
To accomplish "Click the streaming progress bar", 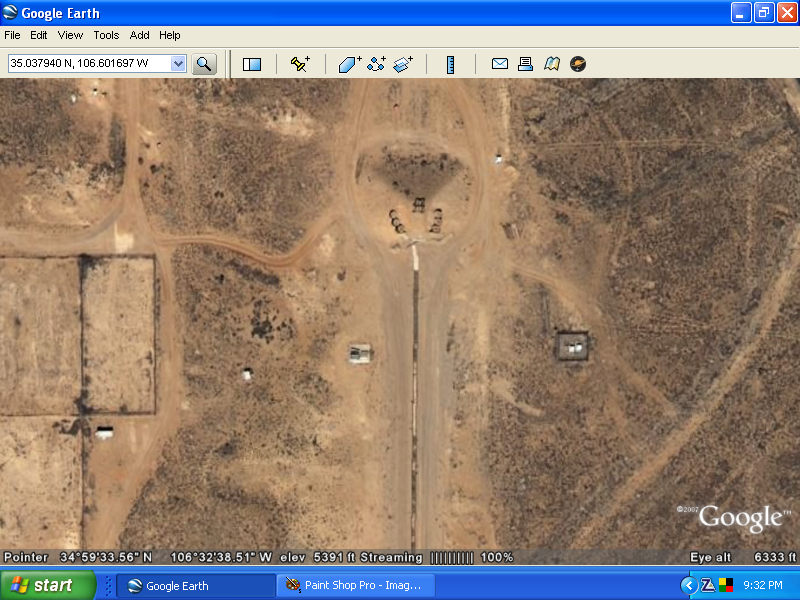I will point(452,558).
